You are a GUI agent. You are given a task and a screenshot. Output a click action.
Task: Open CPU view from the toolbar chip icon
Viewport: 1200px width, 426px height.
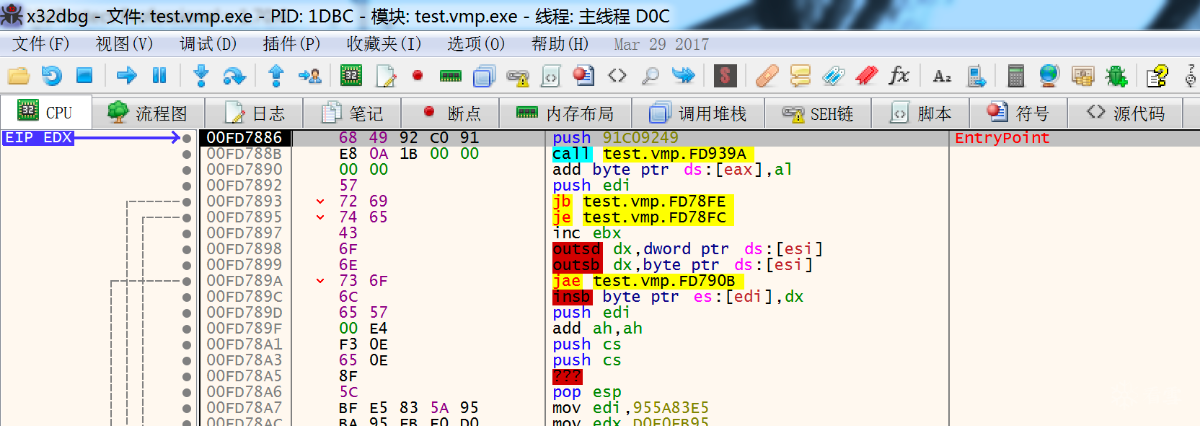coord(351,75)
